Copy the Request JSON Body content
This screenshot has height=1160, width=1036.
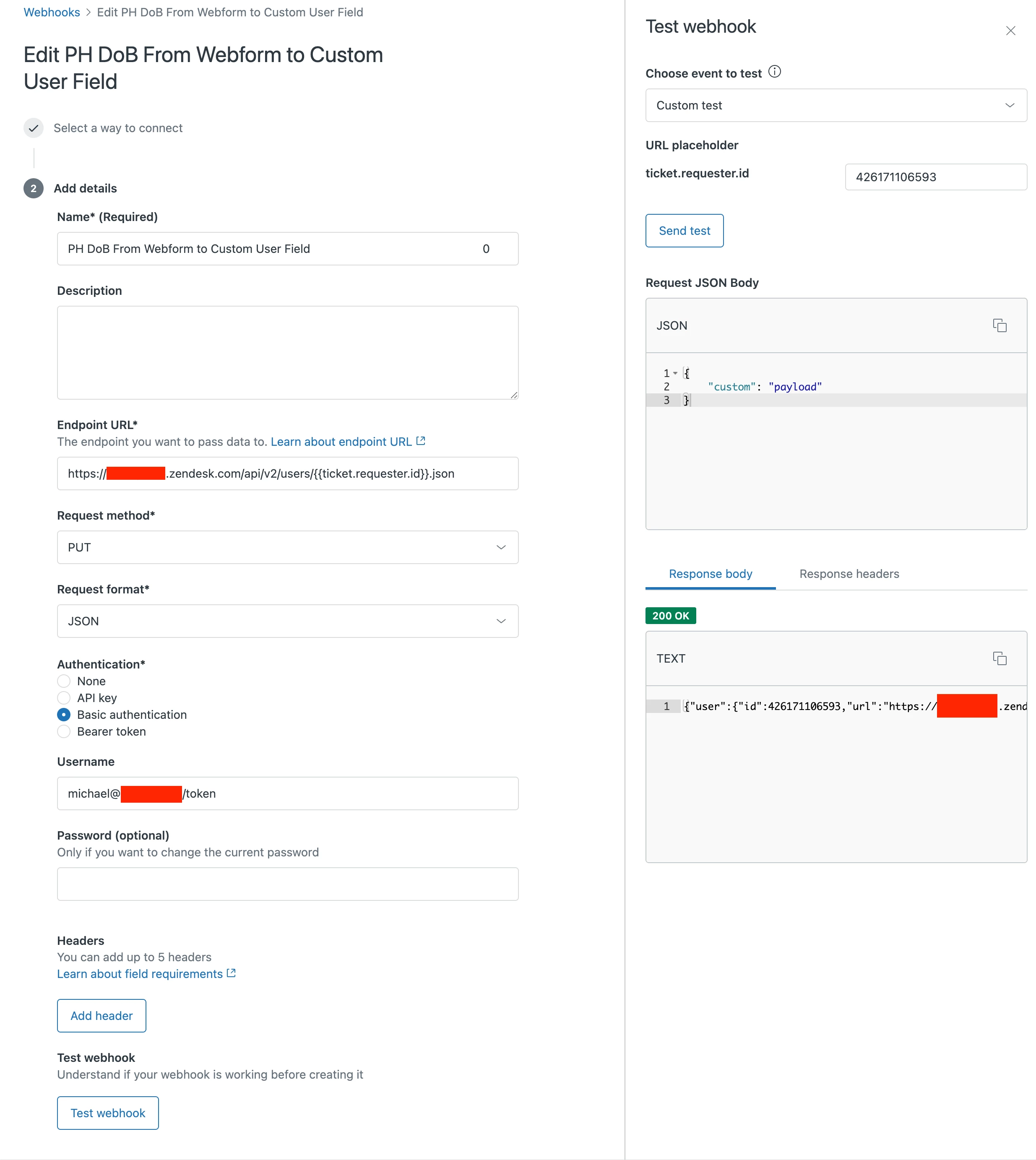[999, 325]
